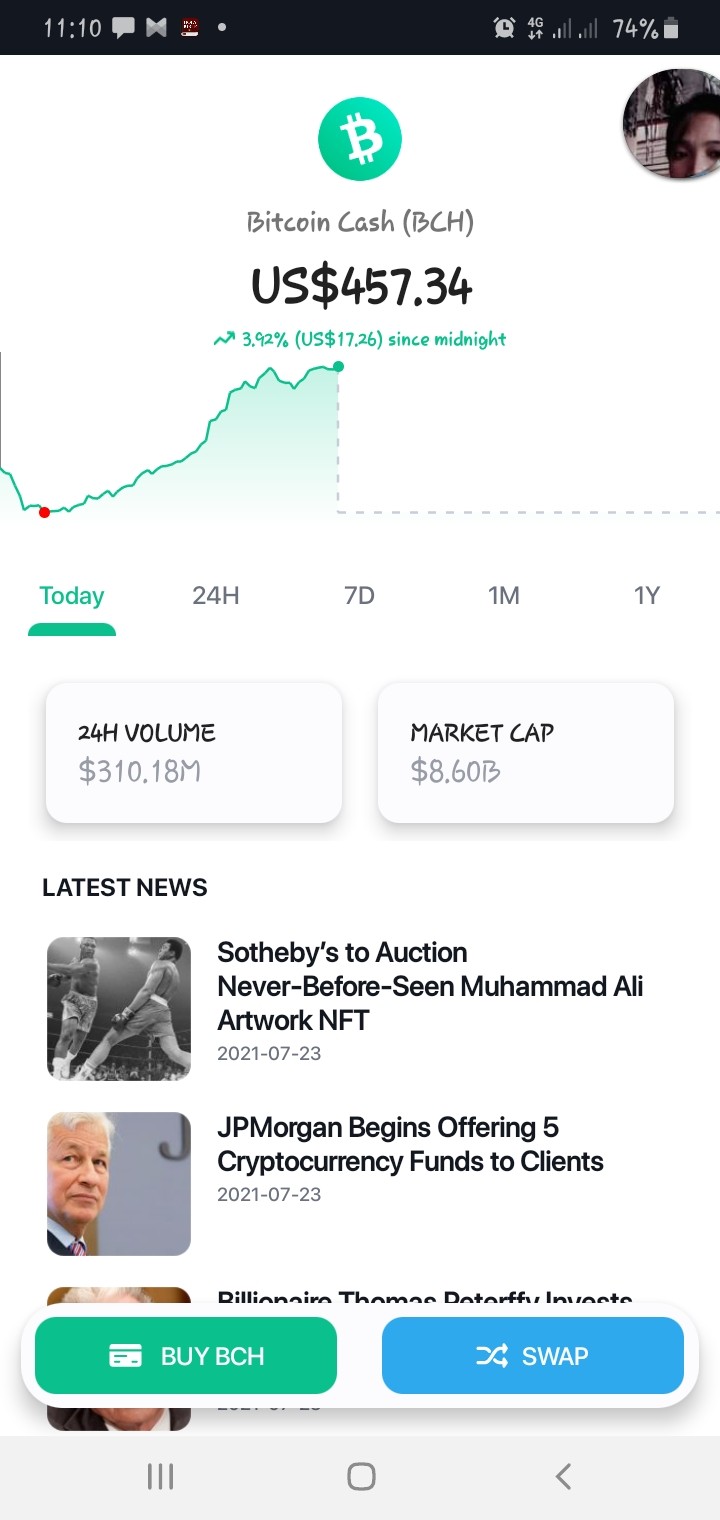Open Android recent apps button
This screenshot has height=1520, width=720.
[x=160, y=1476]
